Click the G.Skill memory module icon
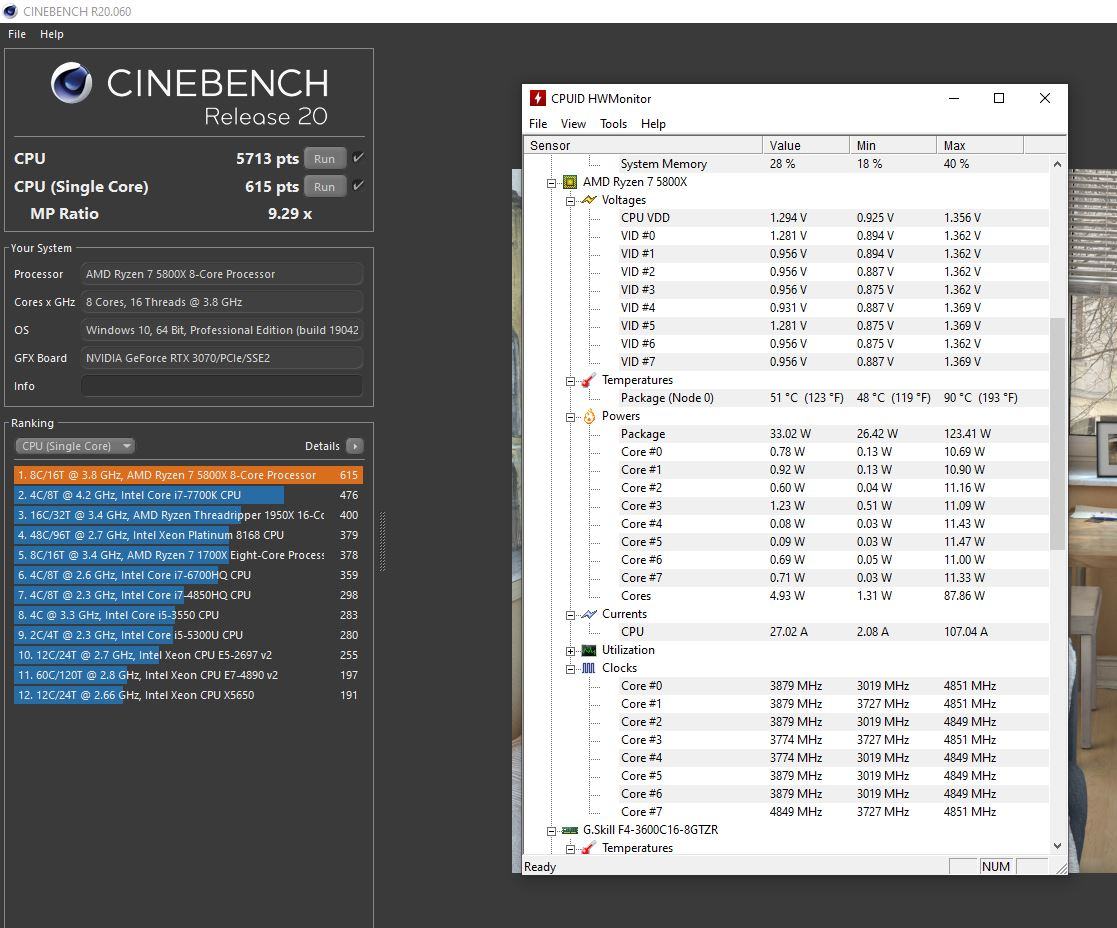Image resolution: width=1117 pixels, height=928 pixels. coord(569,830)
